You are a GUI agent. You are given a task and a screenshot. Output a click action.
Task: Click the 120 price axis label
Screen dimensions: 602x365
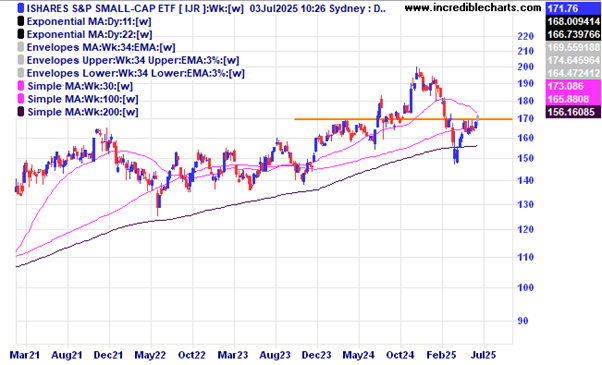(x=526, y=230)
